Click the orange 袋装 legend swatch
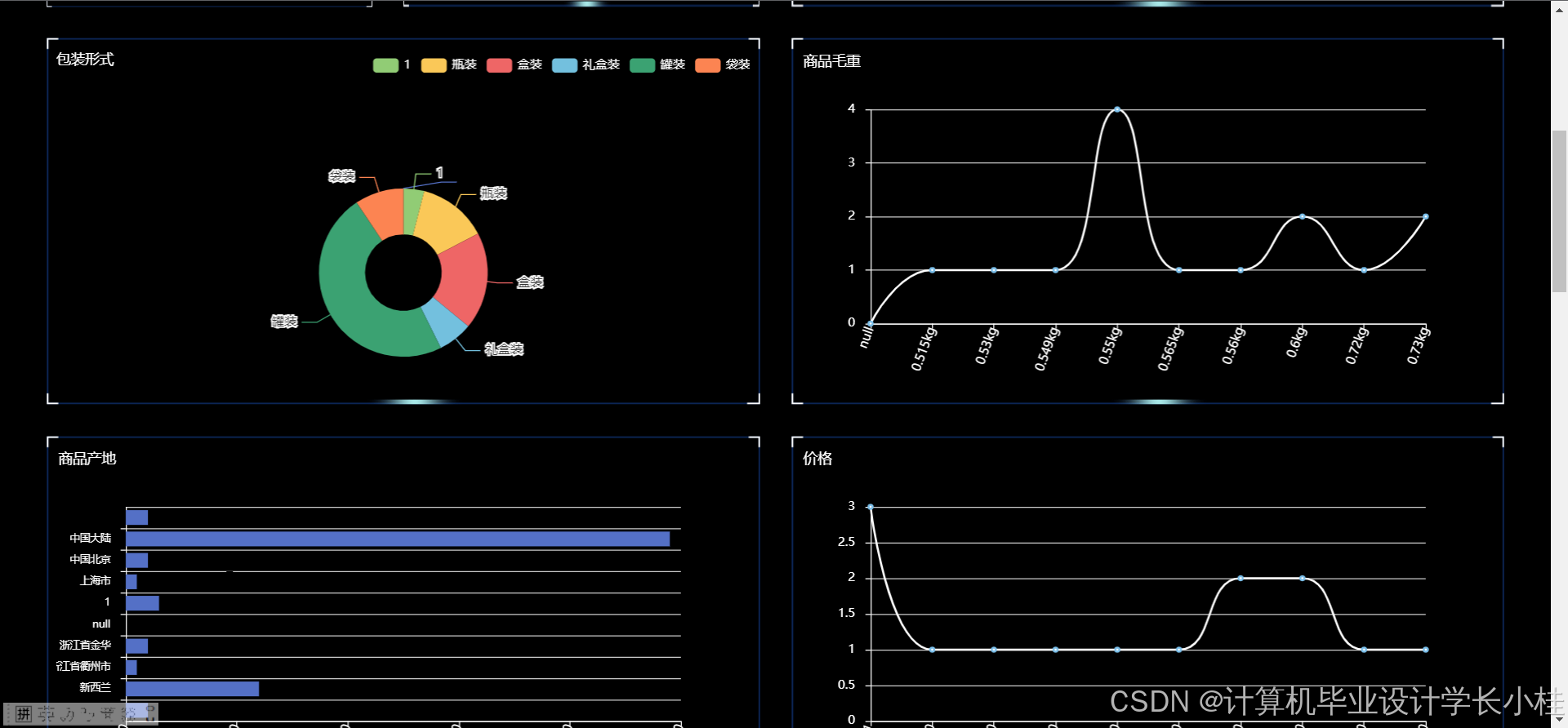Screen dimensions: 1568x728 point(707,65)
